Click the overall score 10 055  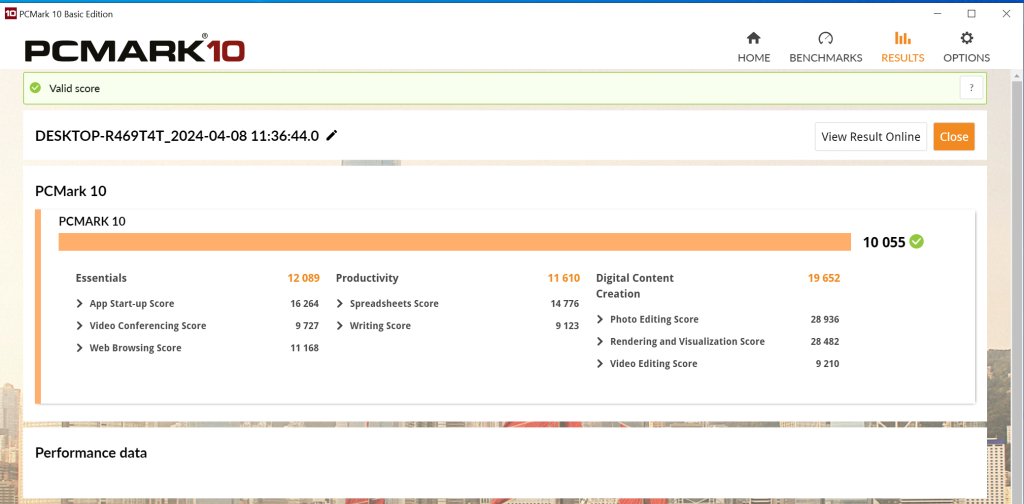click(x=884, y=242)
